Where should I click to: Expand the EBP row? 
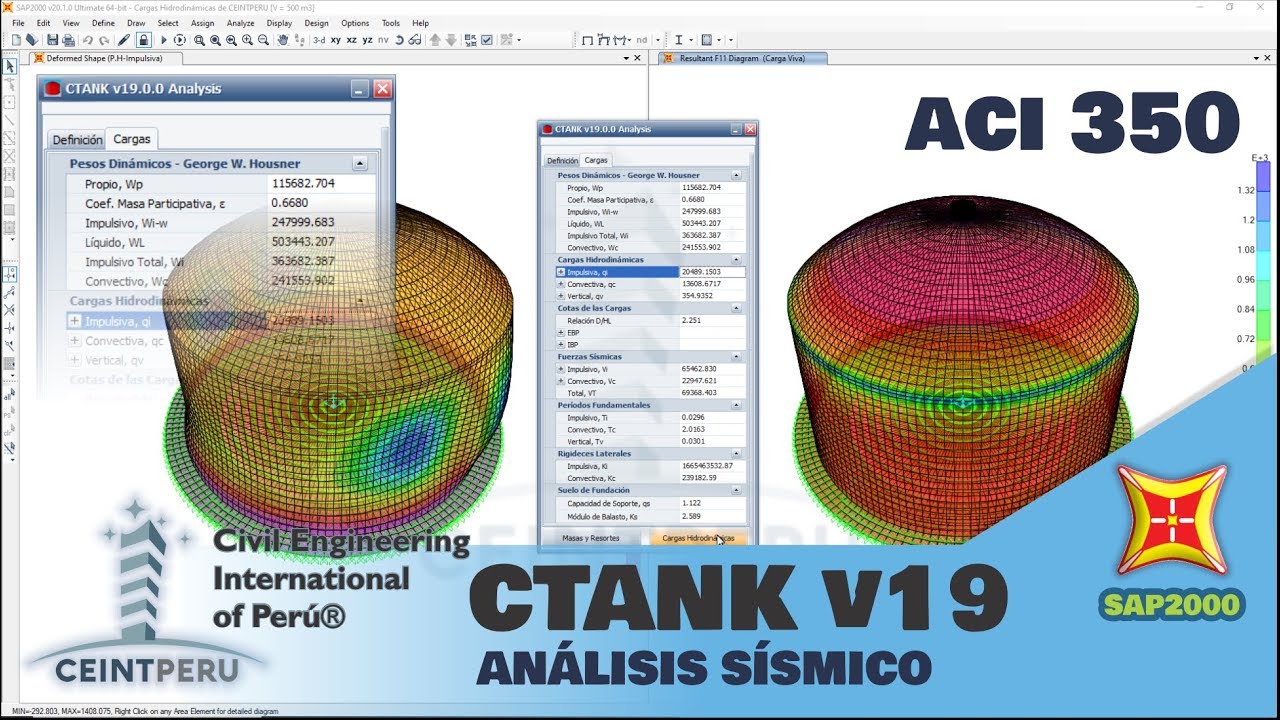[561, 332]
